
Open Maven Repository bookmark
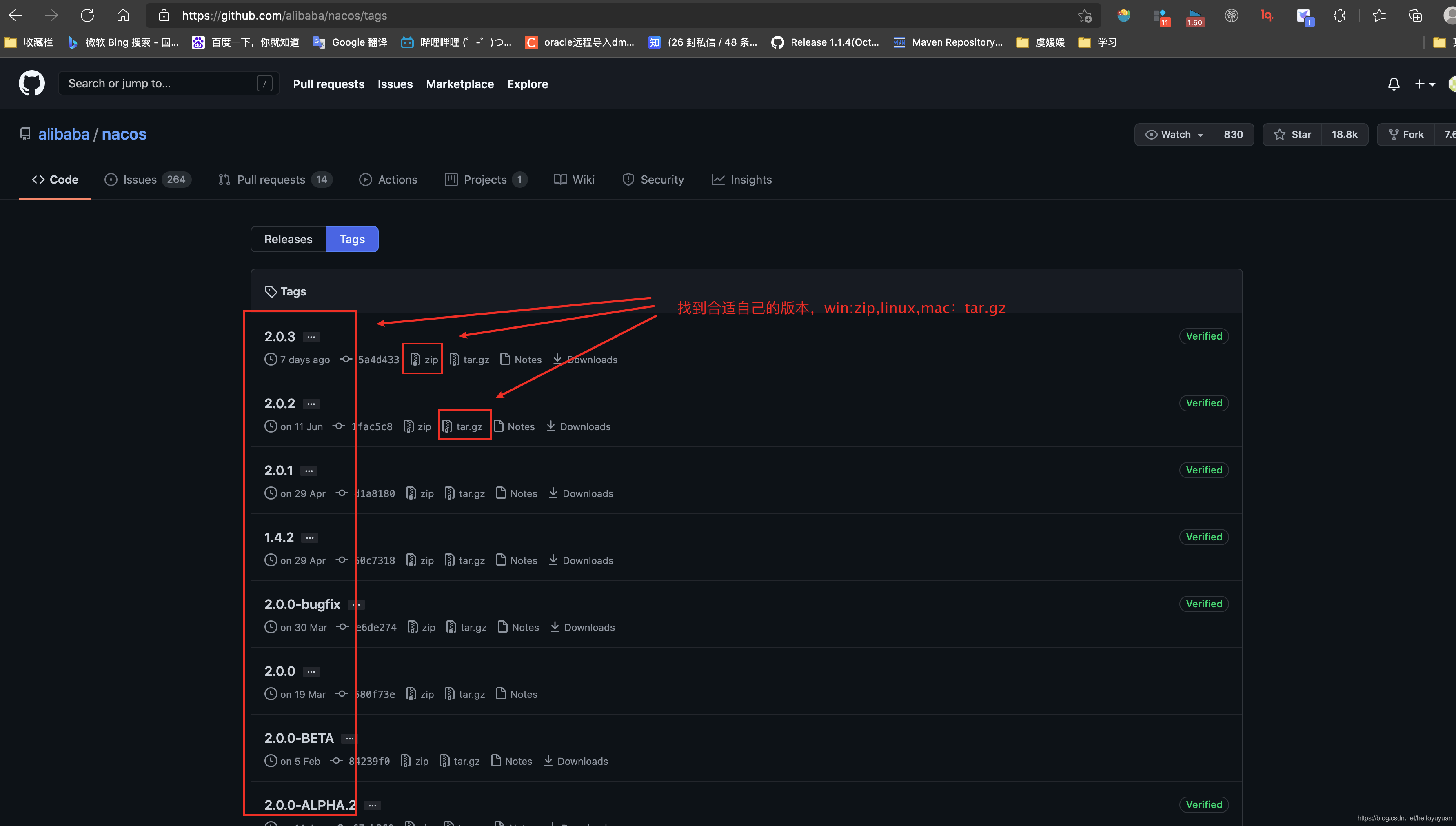coord(948,42)
